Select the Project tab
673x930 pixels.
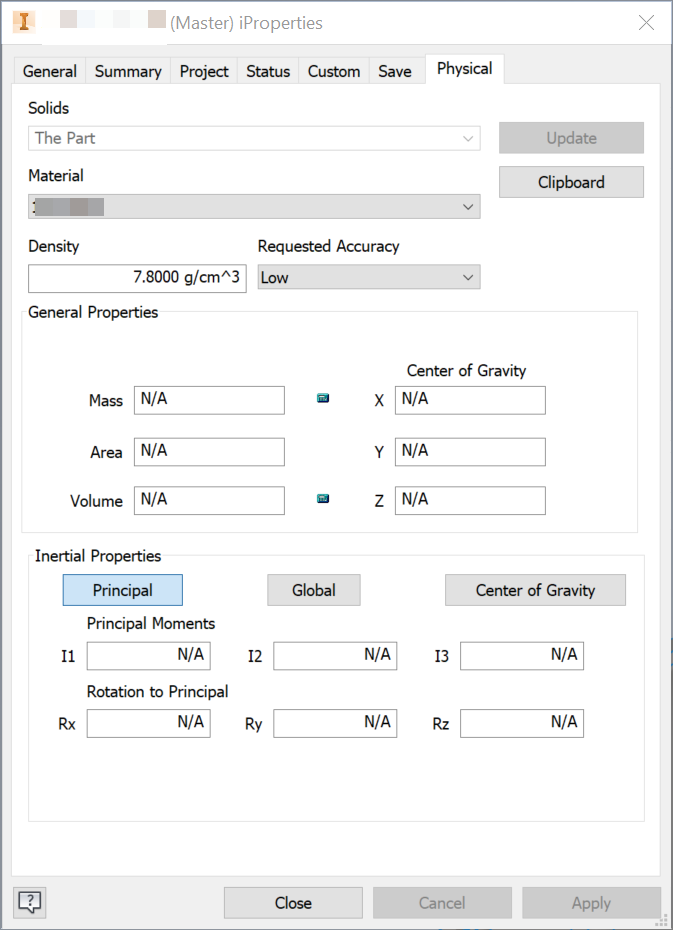203,70
